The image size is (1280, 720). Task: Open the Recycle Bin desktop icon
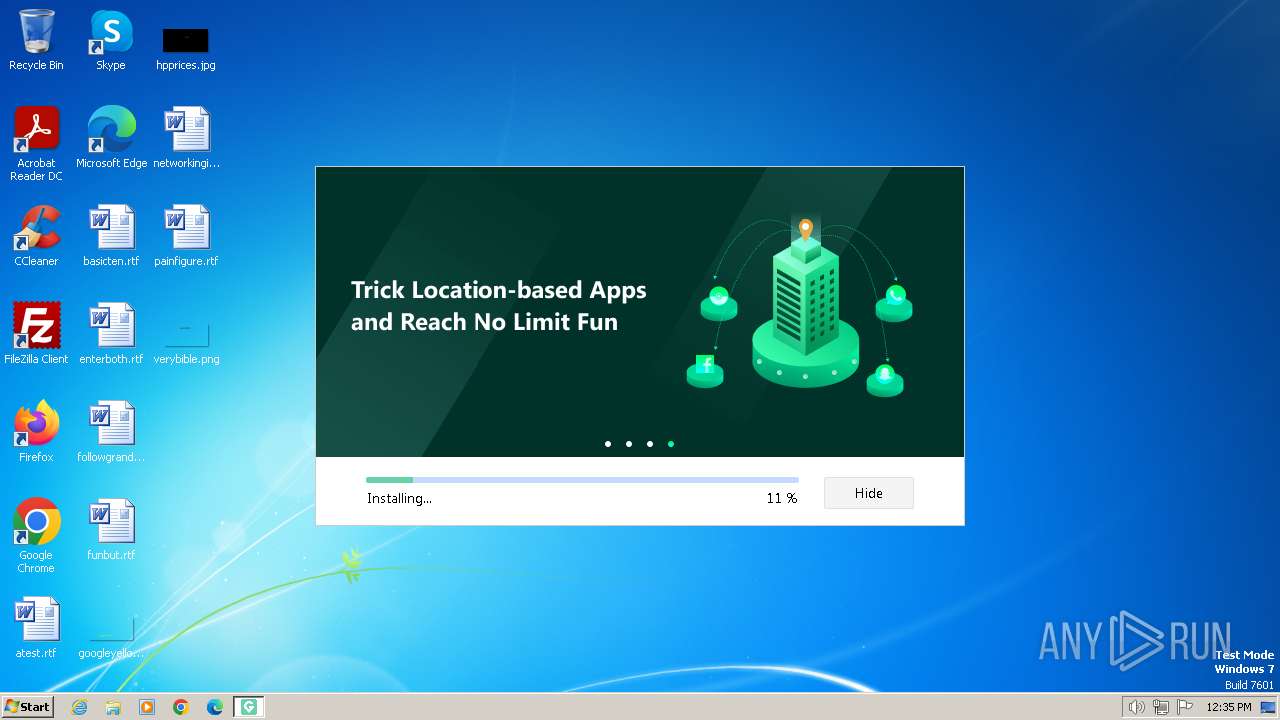coord(36,40)
